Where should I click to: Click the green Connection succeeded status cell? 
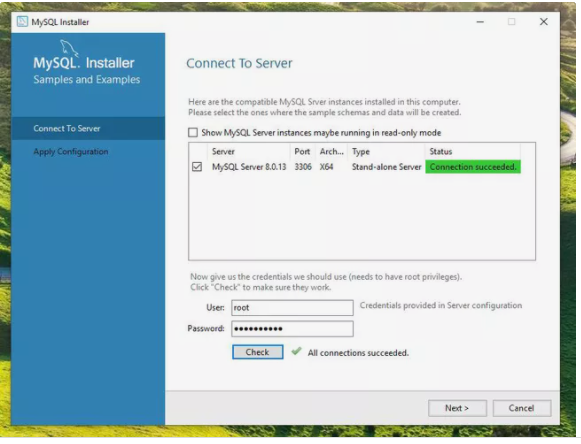(473, 167)
